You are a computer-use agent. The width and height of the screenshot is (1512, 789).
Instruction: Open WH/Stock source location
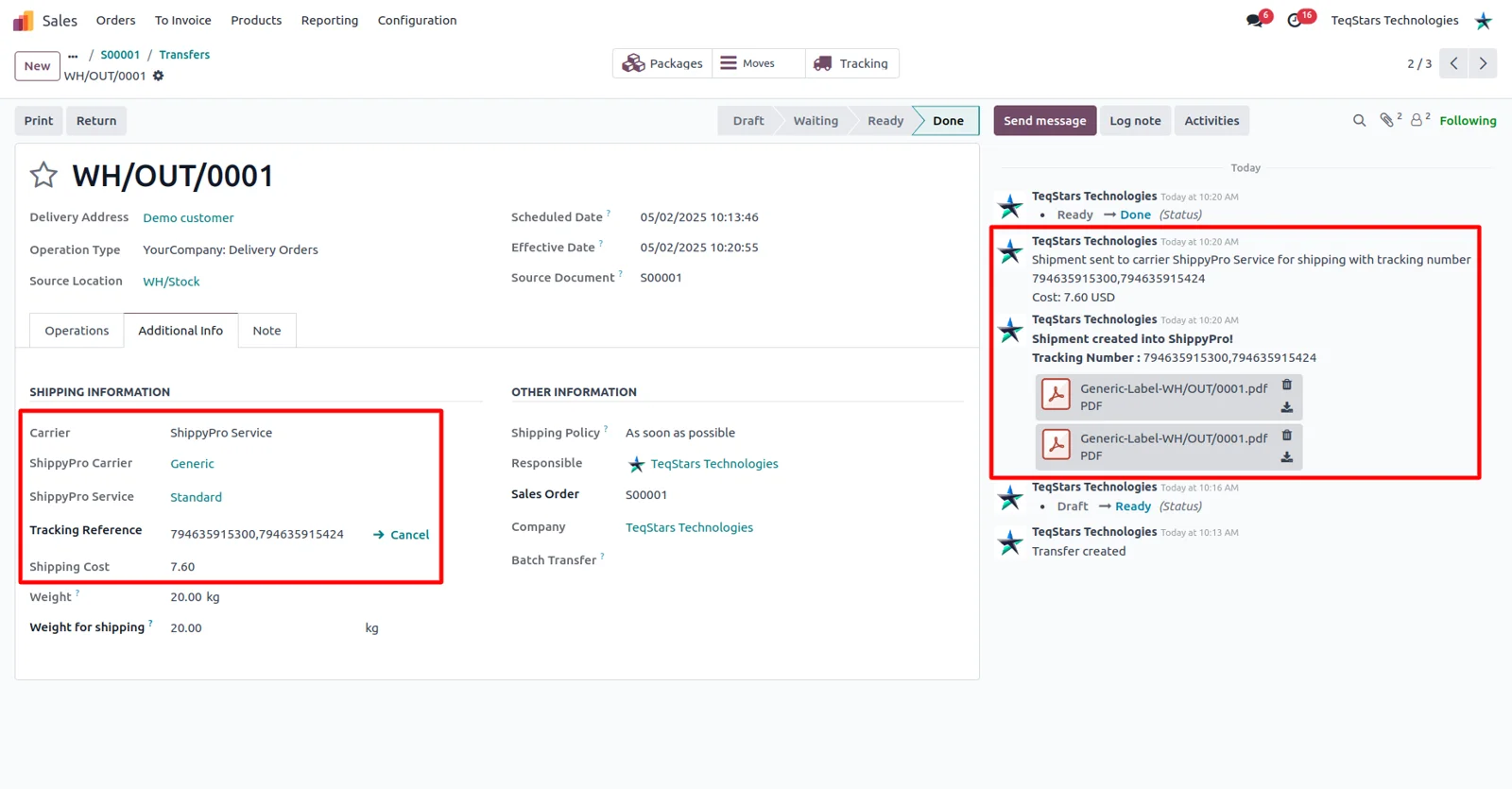tap(171, 282)
